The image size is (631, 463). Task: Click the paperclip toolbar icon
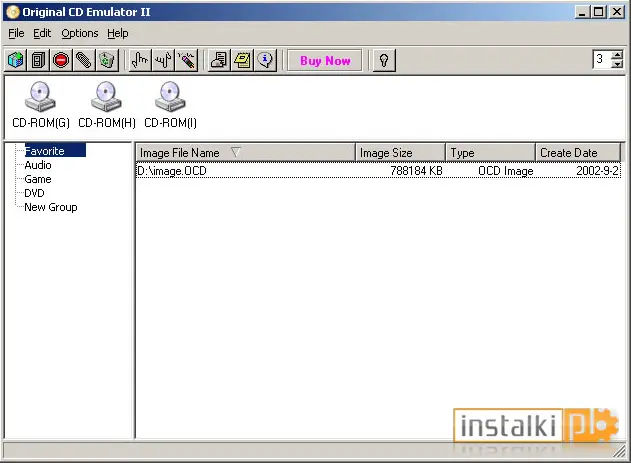tap(84, 61)
